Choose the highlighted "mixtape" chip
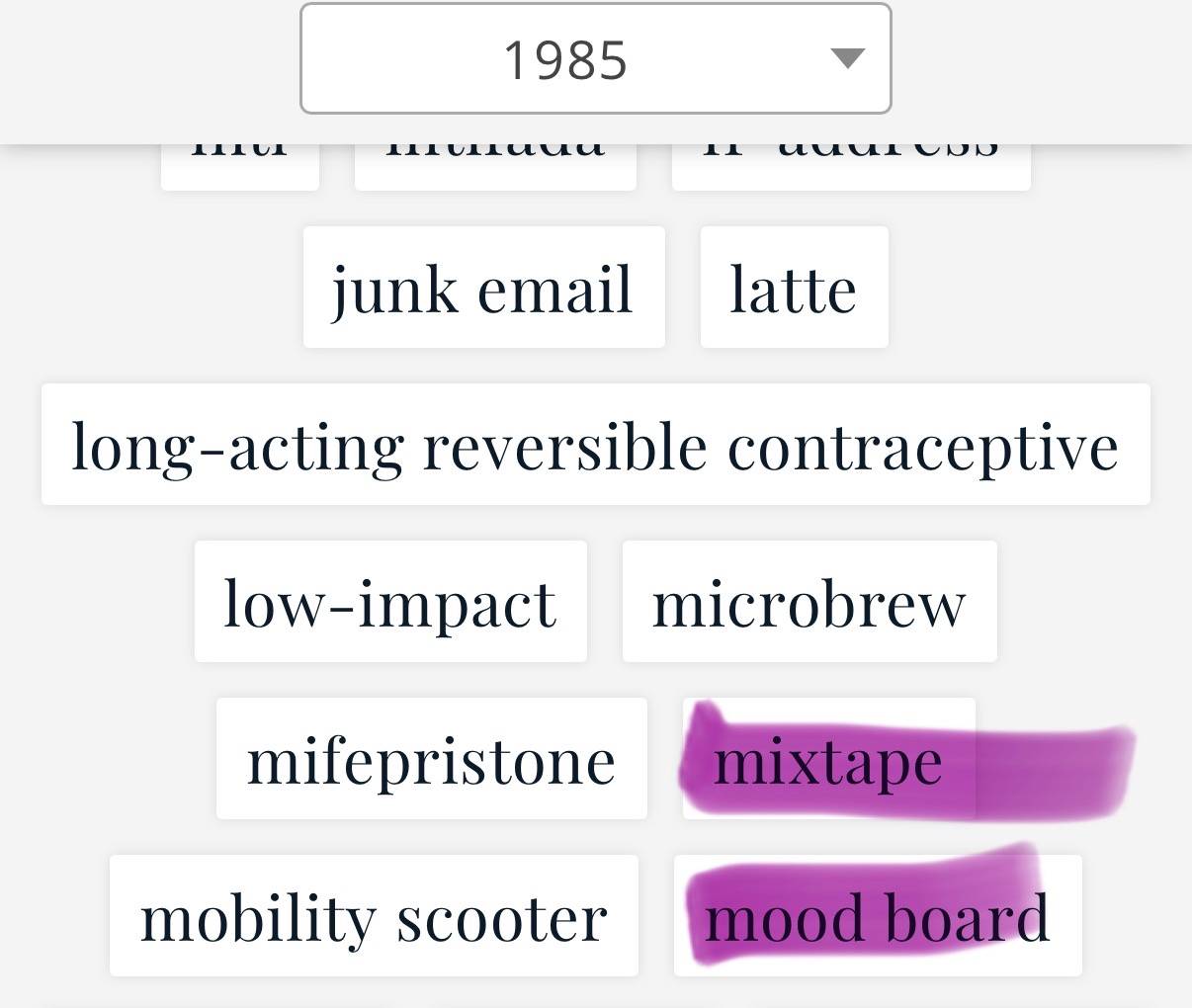1192x1008 pixels. (828, 759)
